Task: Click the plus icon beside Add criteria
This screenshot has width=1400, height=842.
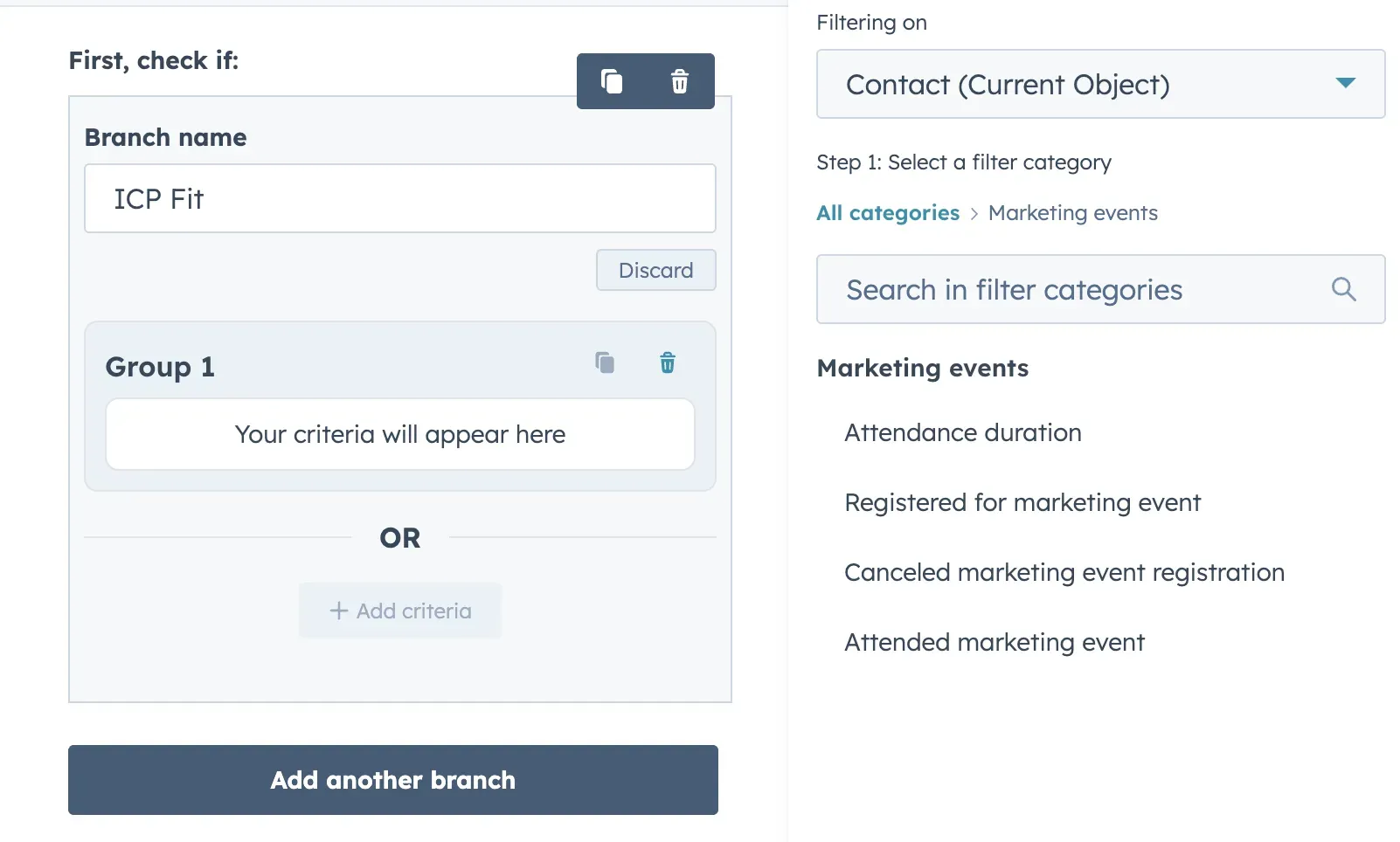Action: [x=337, y=611]
